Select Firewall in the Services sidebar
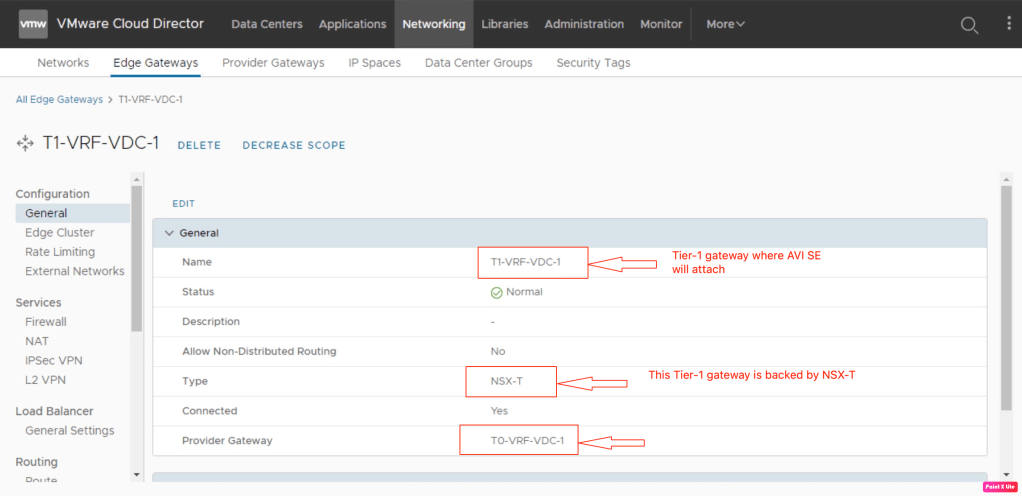1022x496 pixels. [x=46, y=322]
